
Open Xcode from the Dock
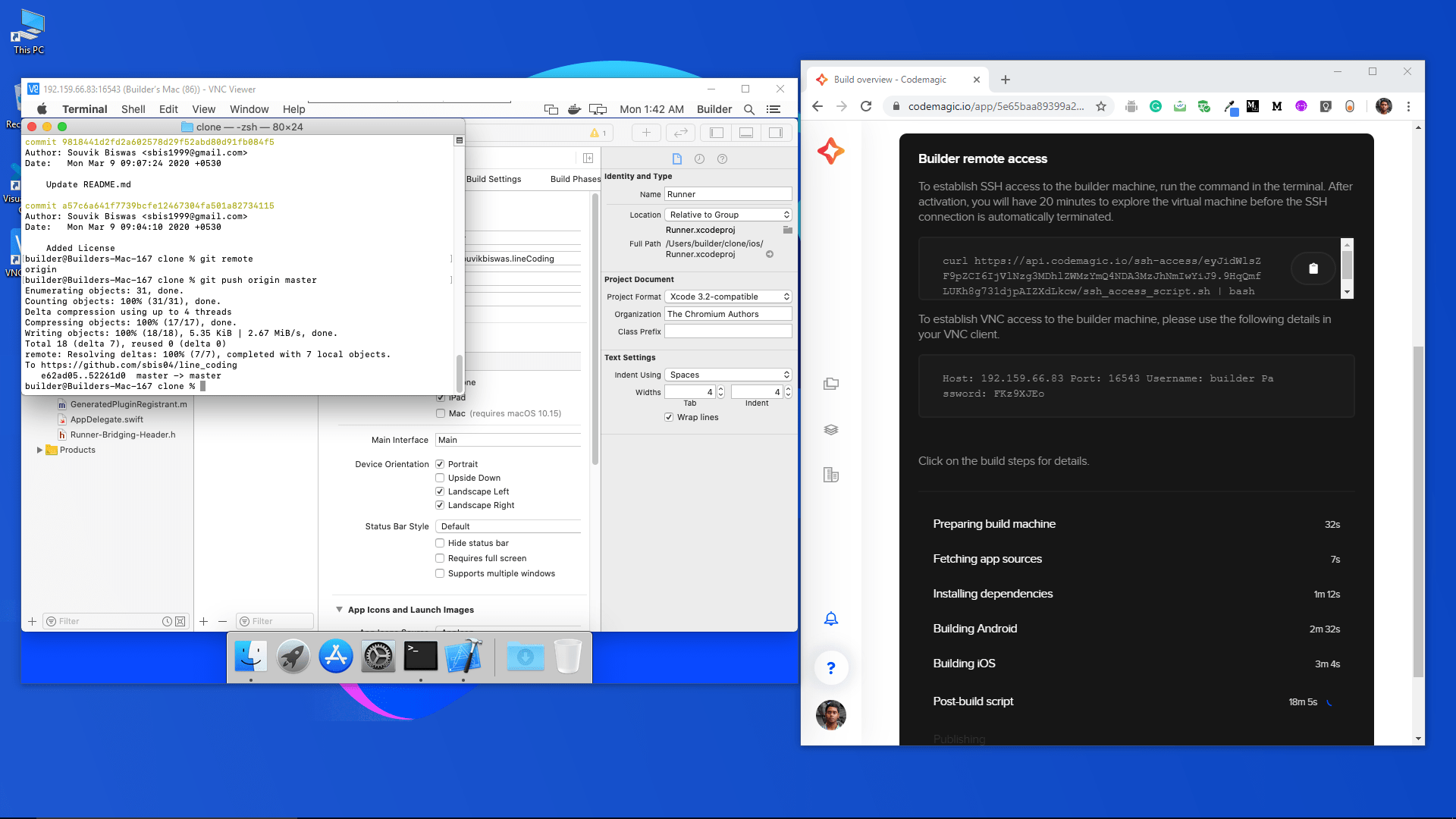463,657
